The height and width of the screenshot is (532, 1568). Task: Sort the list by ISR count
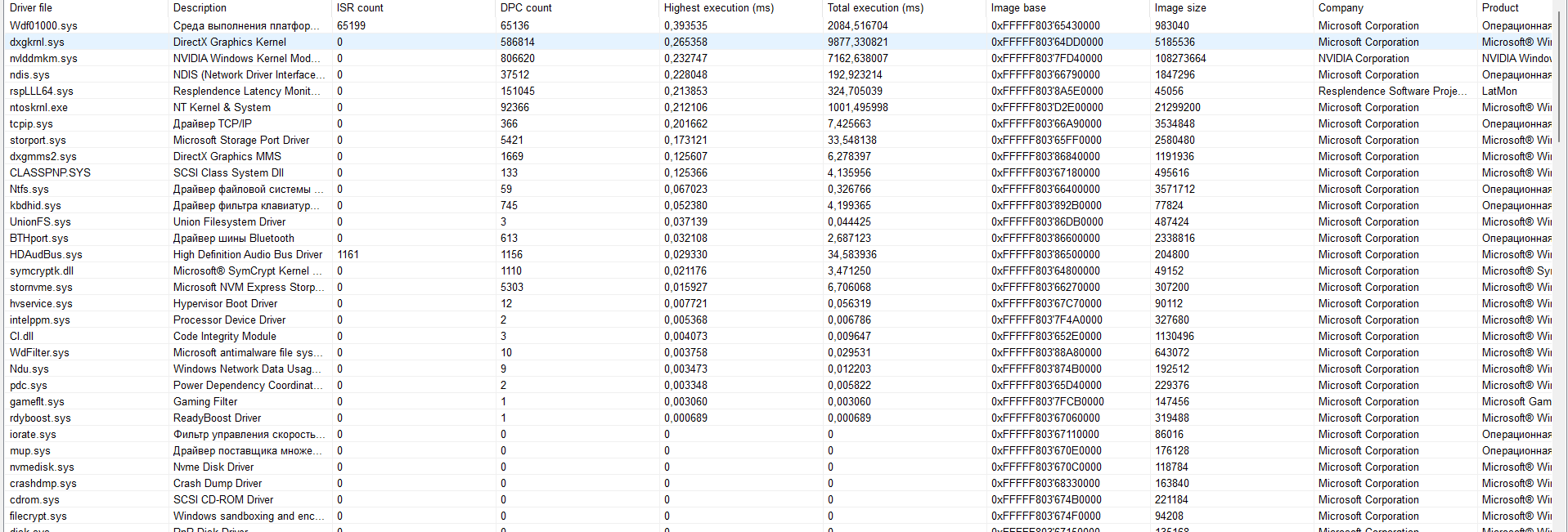(360, 7)
